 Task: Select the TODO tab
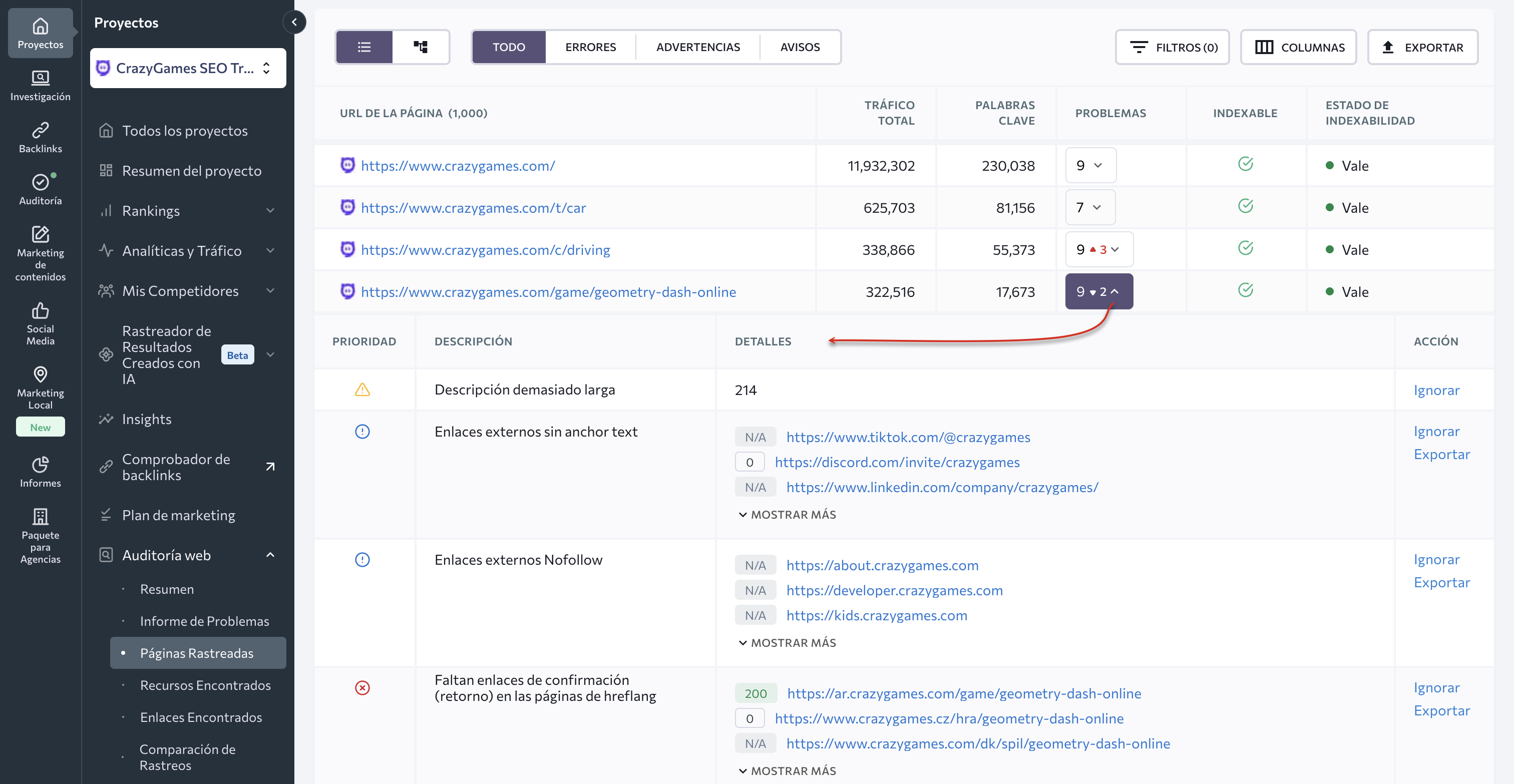[x=509, y=47]
